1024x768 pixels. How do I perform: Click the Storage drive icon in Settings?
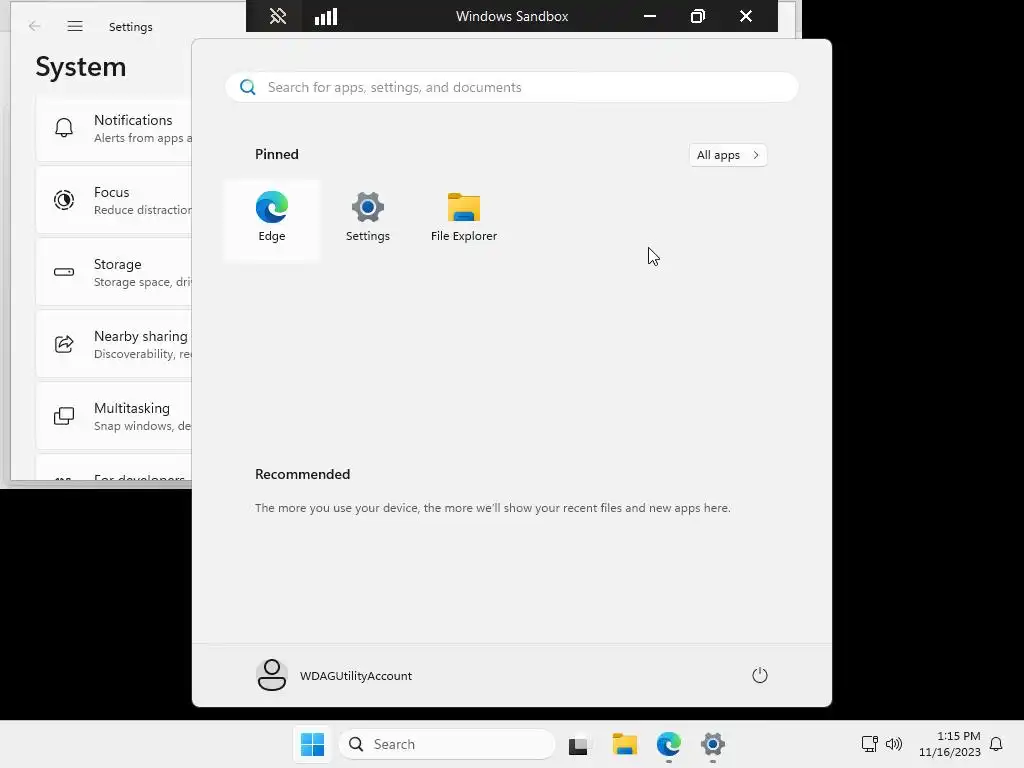point(64,272)
